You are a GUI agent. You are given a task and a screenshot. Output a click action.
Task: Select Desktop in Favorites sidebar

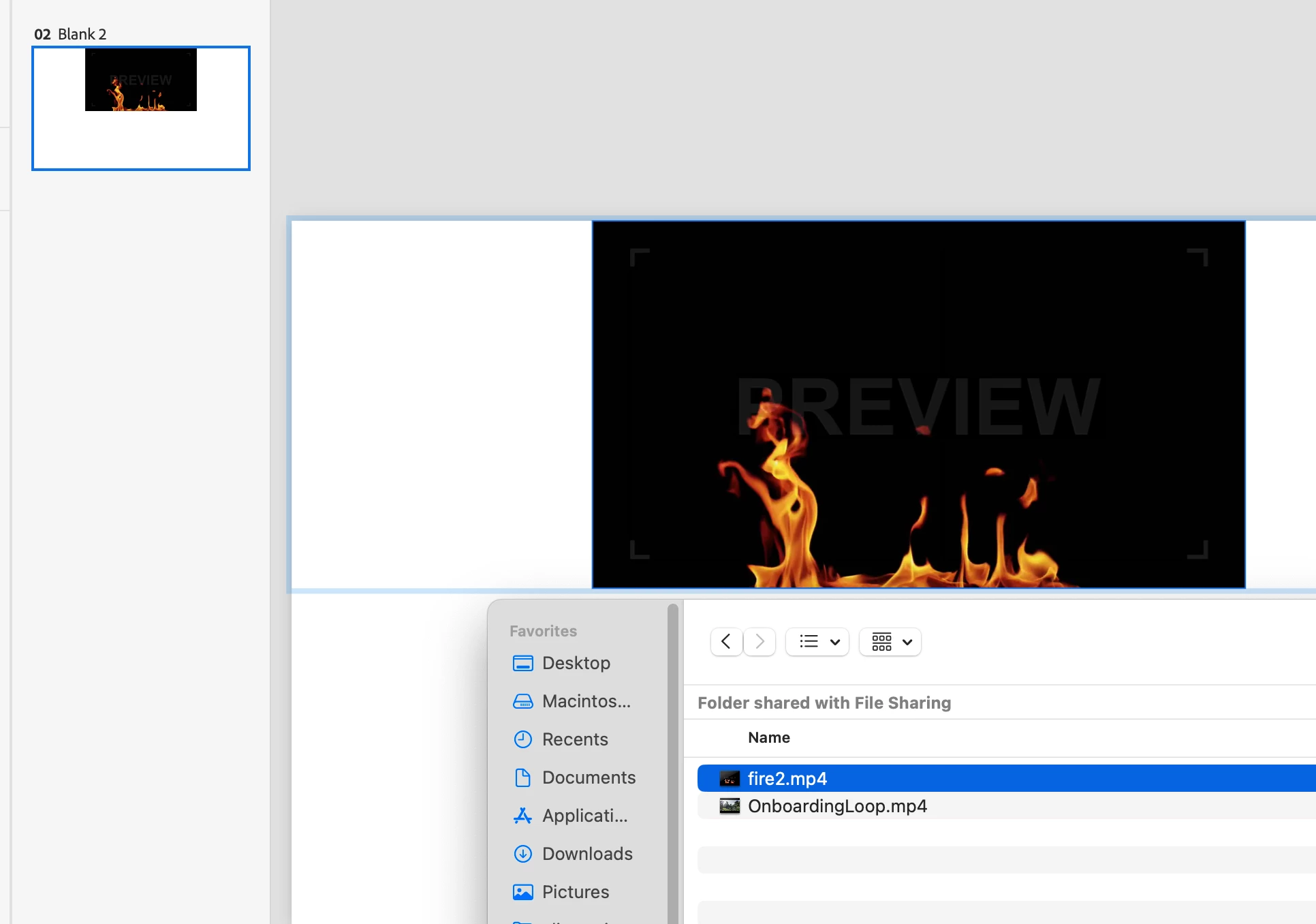click(x=576, y=663)
